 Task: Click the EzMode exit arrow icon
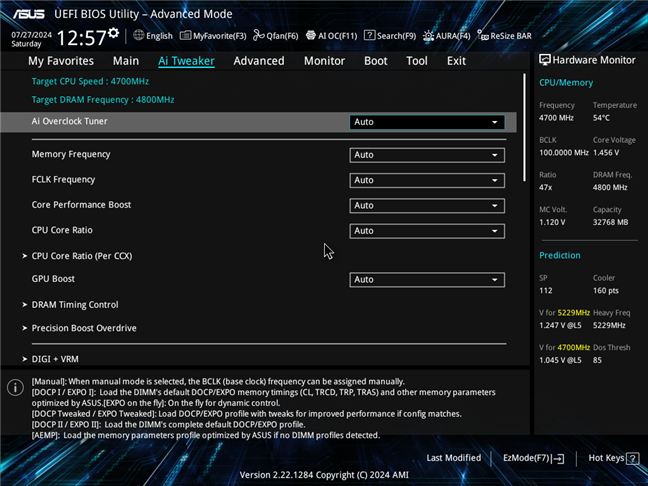pos(558,458)
